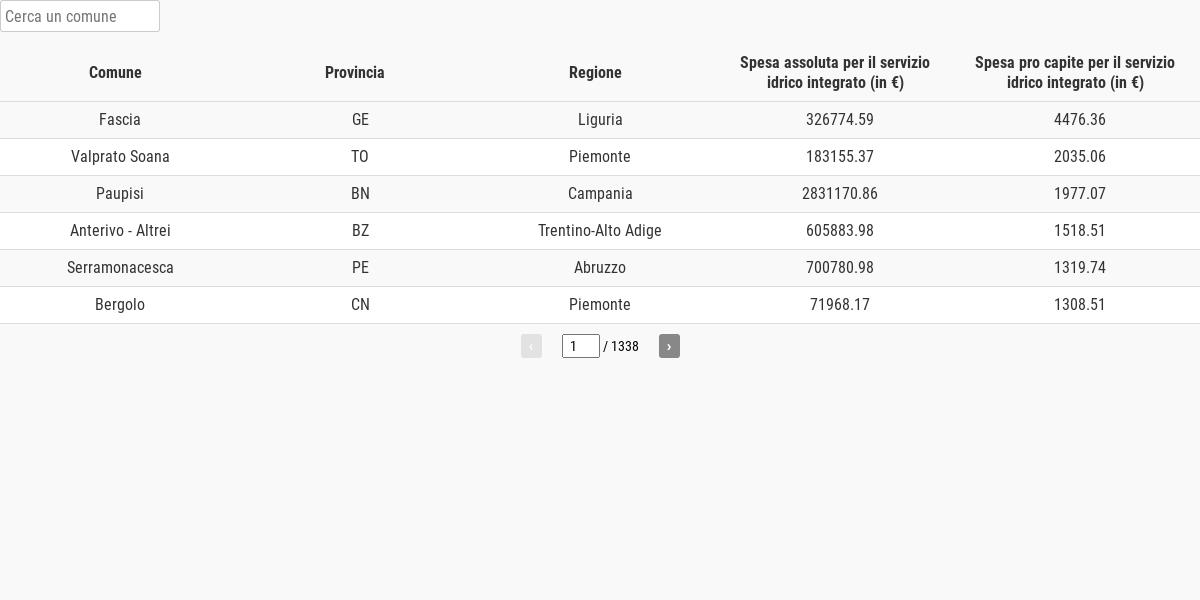Click the Trentino-Alto Adige region cell
Viewport: 1200px width, 600px height.
600,231
